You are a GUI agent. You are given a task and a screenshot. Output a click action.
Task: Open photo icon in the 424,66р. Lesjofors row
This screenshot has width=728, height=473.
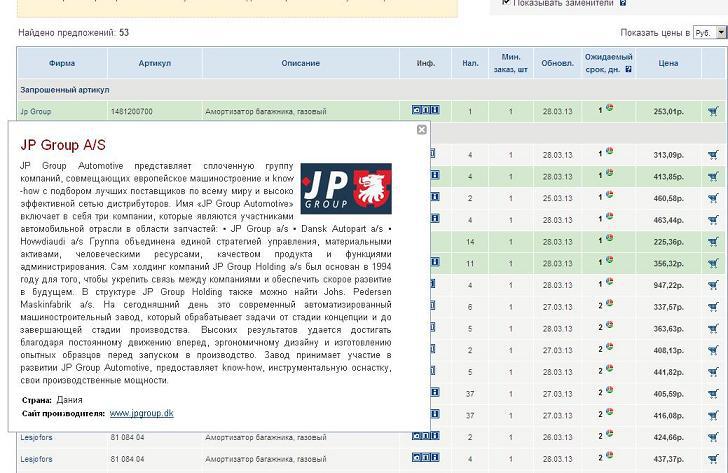[x=416, y=436]
